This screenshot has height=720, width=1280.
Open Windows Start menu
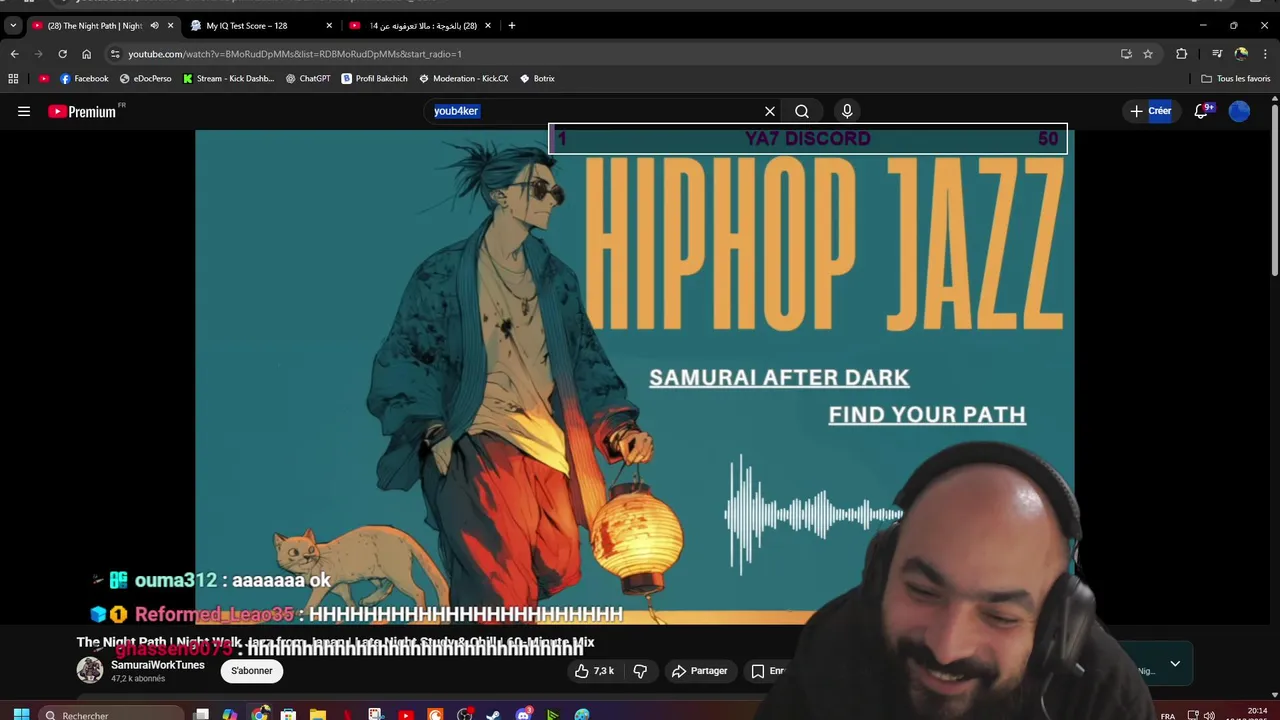point(21,714)
